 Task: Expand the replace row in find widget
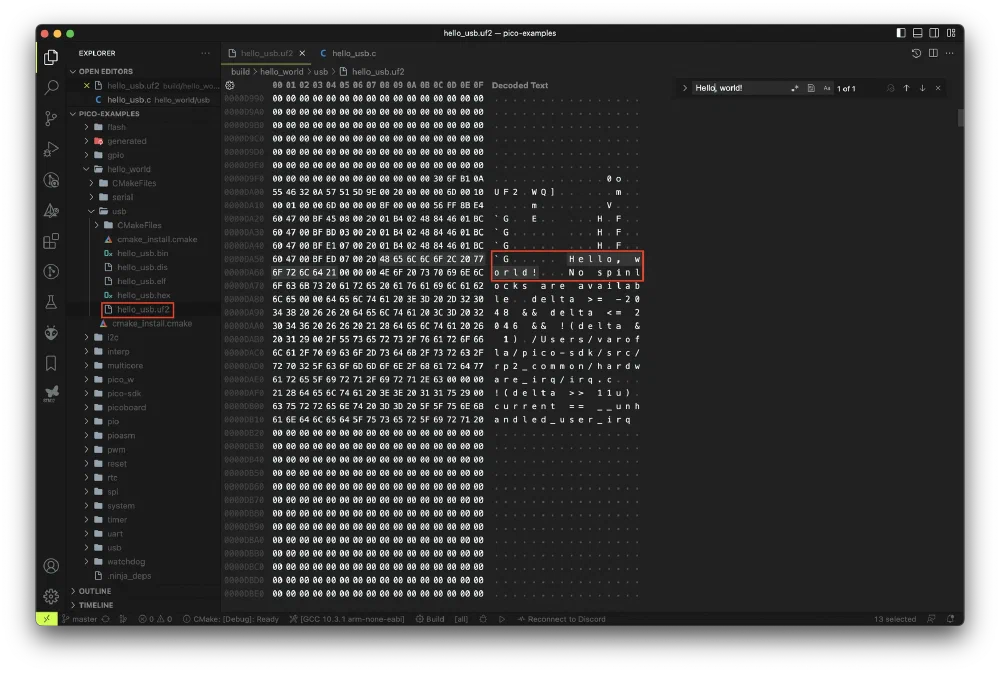pyautogui.click(x=685, y=88)
